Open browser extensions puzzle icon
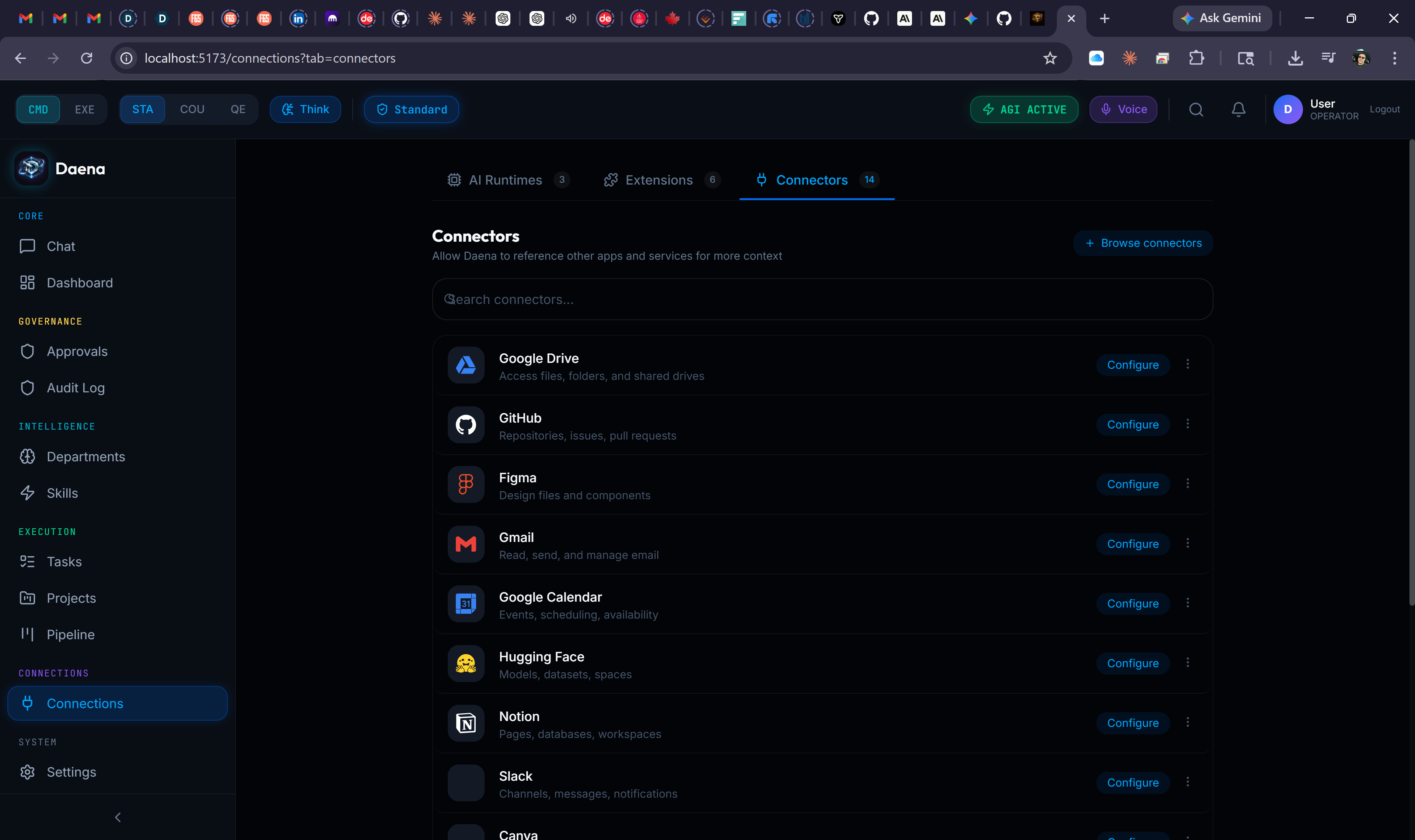 click(1196, 58)
